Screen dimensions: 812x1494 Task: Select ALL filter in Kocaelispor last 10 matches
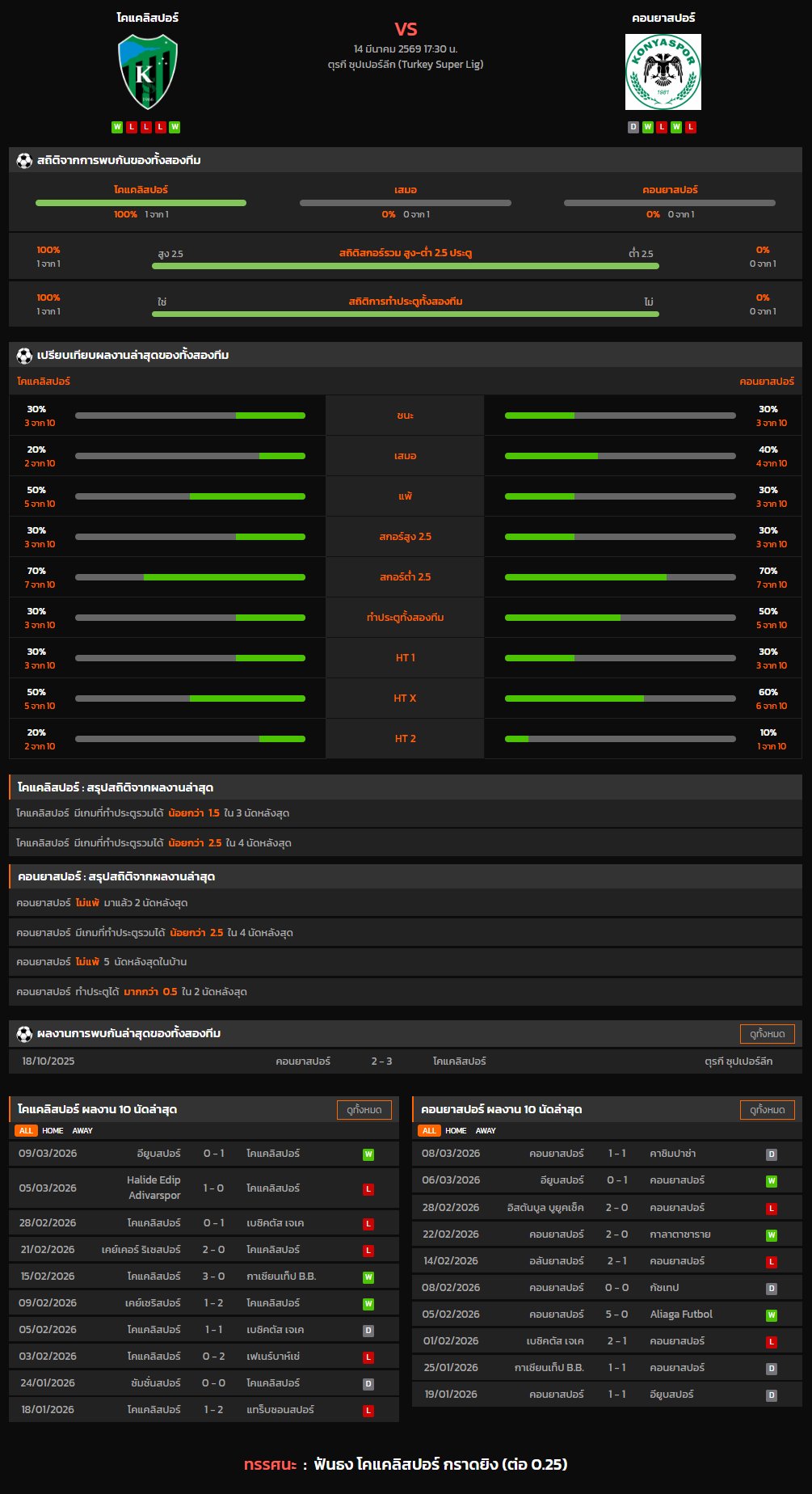click(x=26, y=1131)
